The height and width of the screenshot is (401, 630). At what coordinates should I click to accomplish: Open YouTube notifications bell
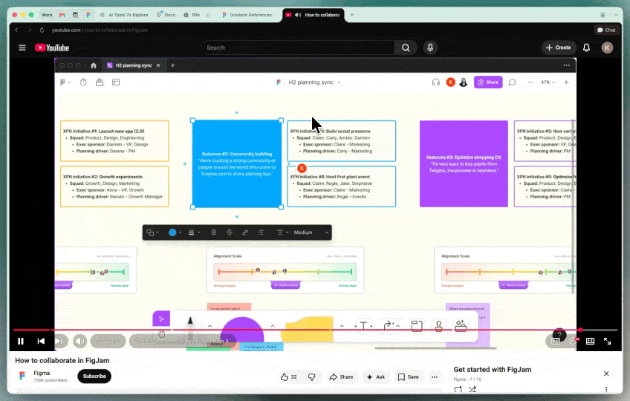click(586, 48)
